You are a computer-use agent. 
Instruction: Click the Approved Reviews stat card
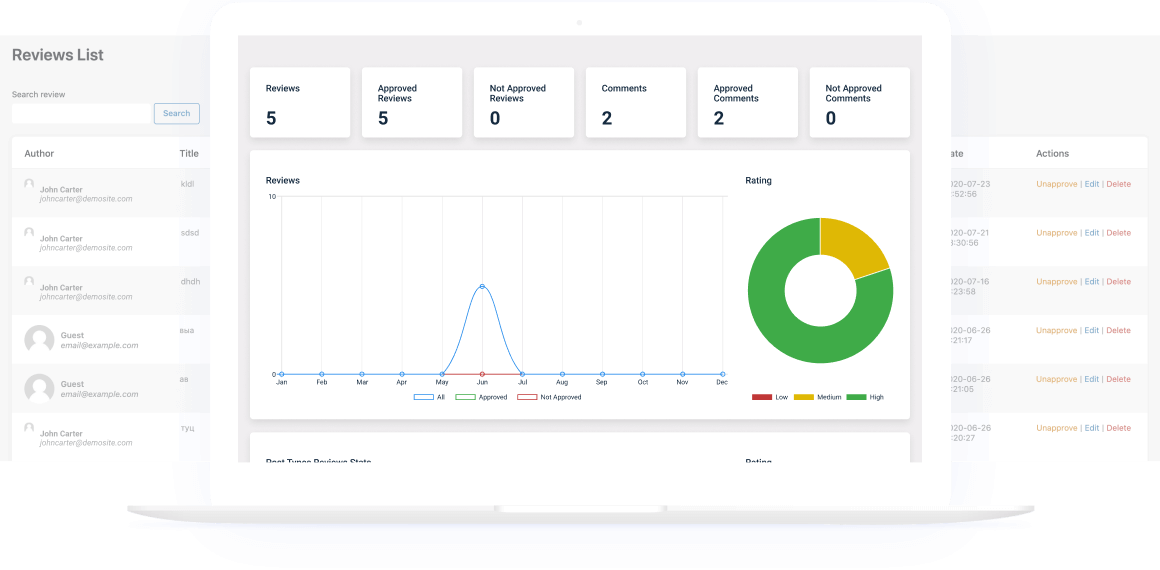click(x=412, y=102)
